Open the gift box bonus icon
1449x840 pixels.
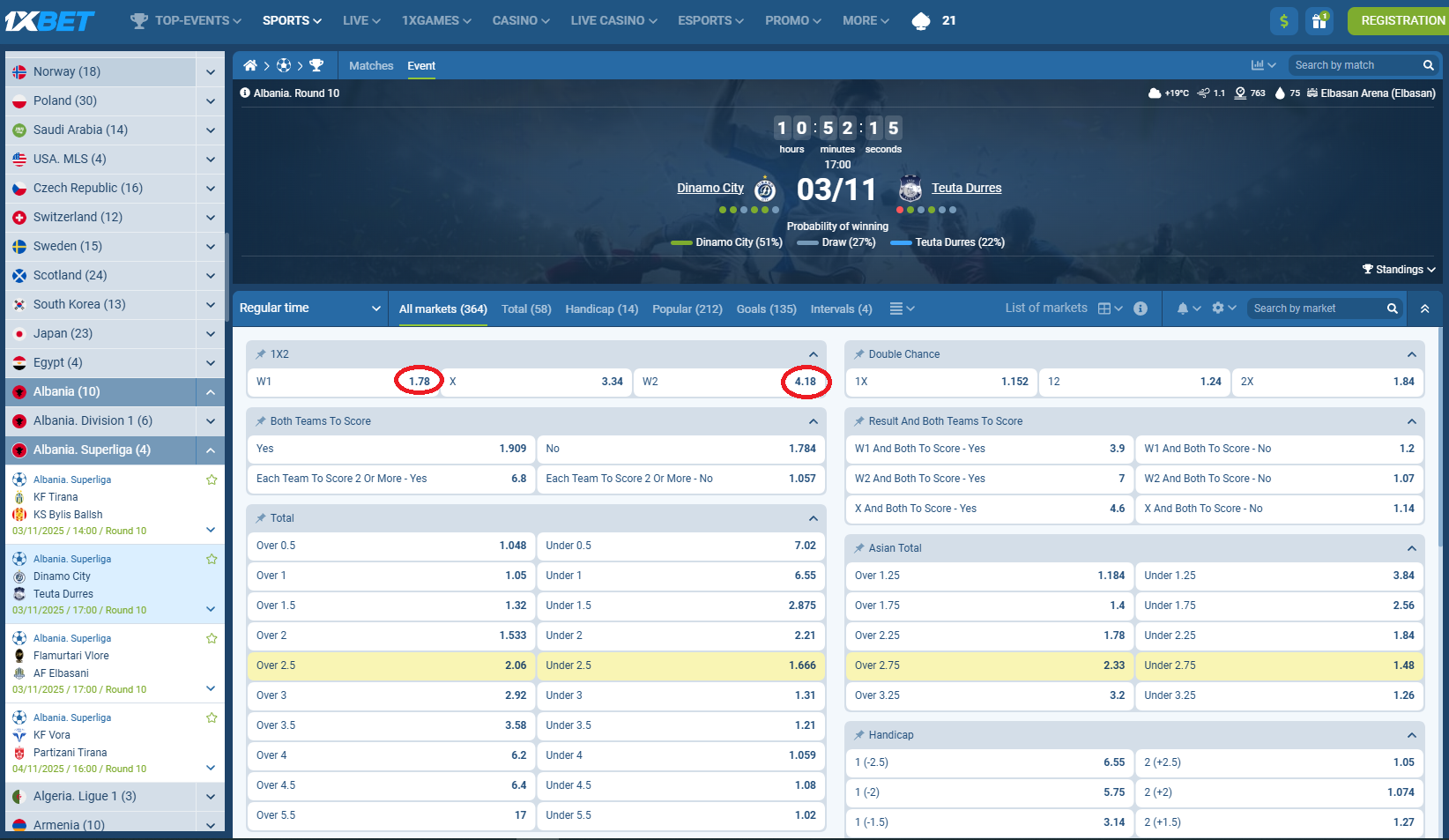[x=1319, y=20]
